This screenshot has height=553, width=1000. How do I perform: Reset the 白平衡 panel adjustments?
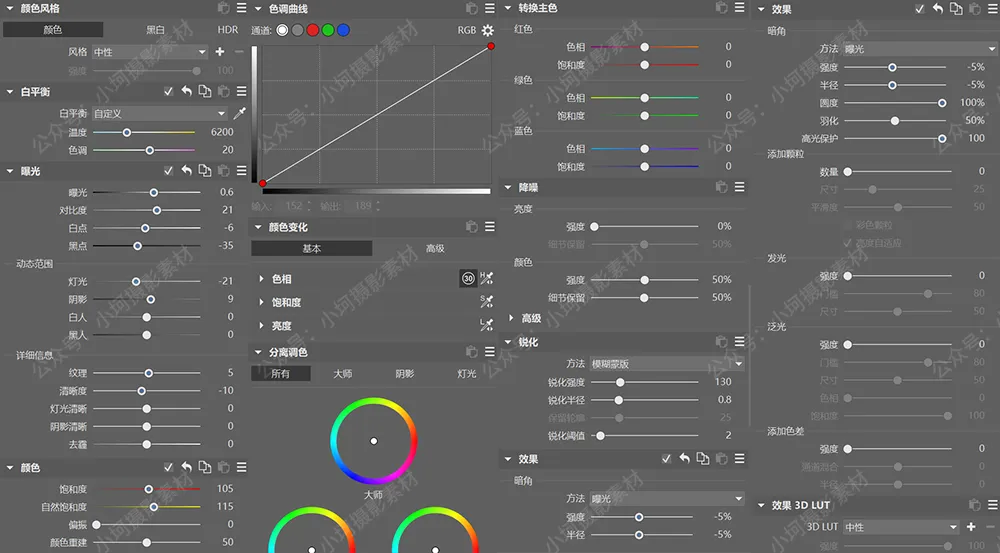(186, 91)
